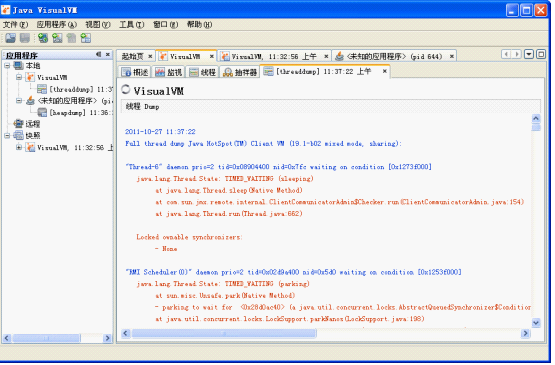
Task: Open the 视图(V) menu
Action: [98, 24]
